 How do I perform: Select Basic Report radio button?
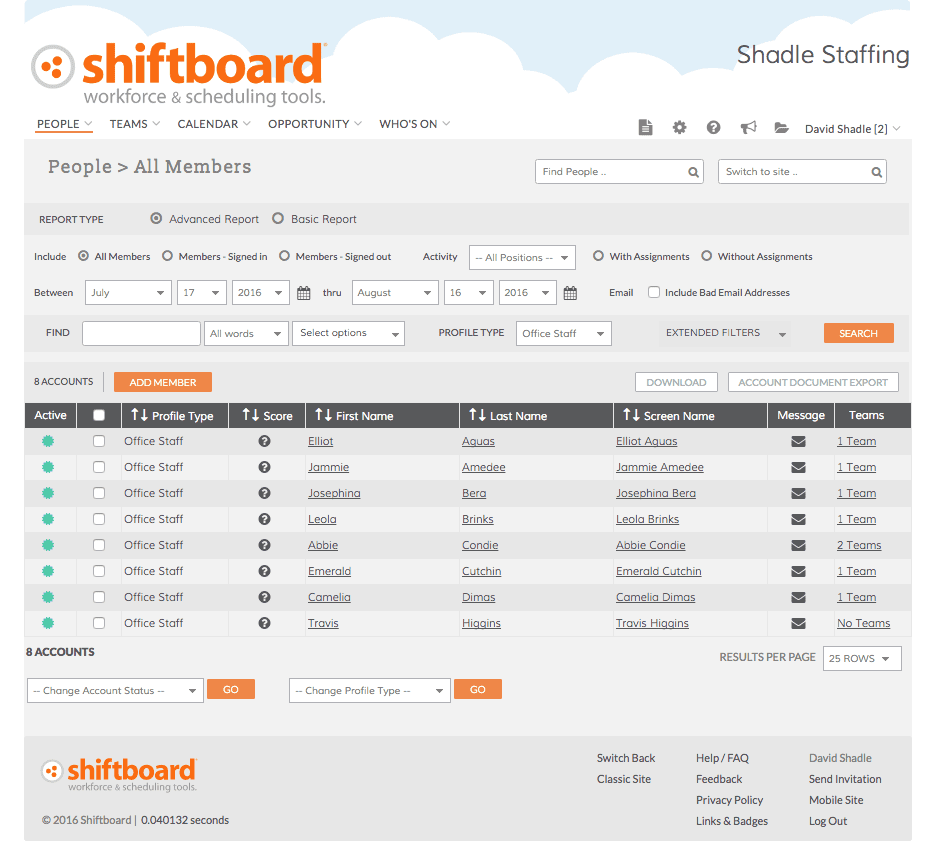tap(278, 218)
